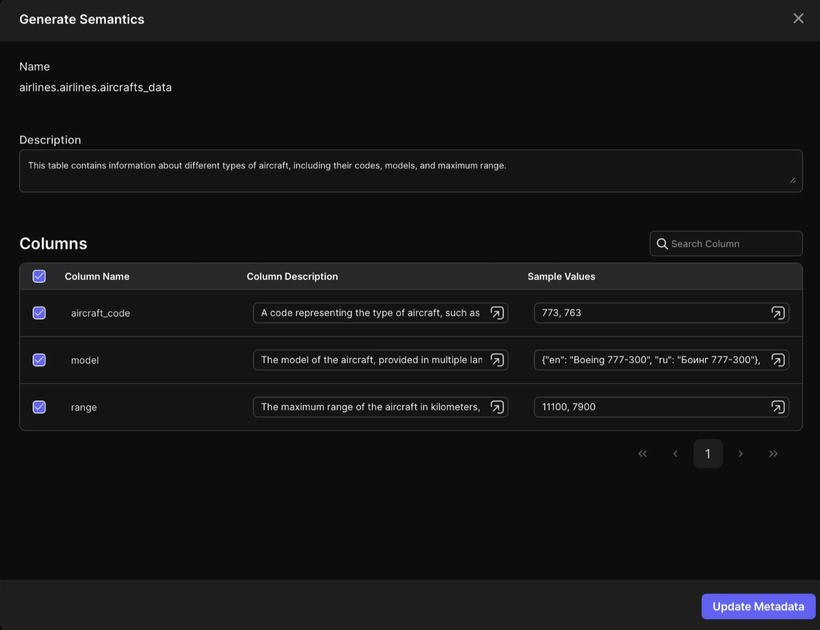Expand model column description popup icon
Image resolution: width=820 pixels, height=630 pixels.
click(497, 360)
